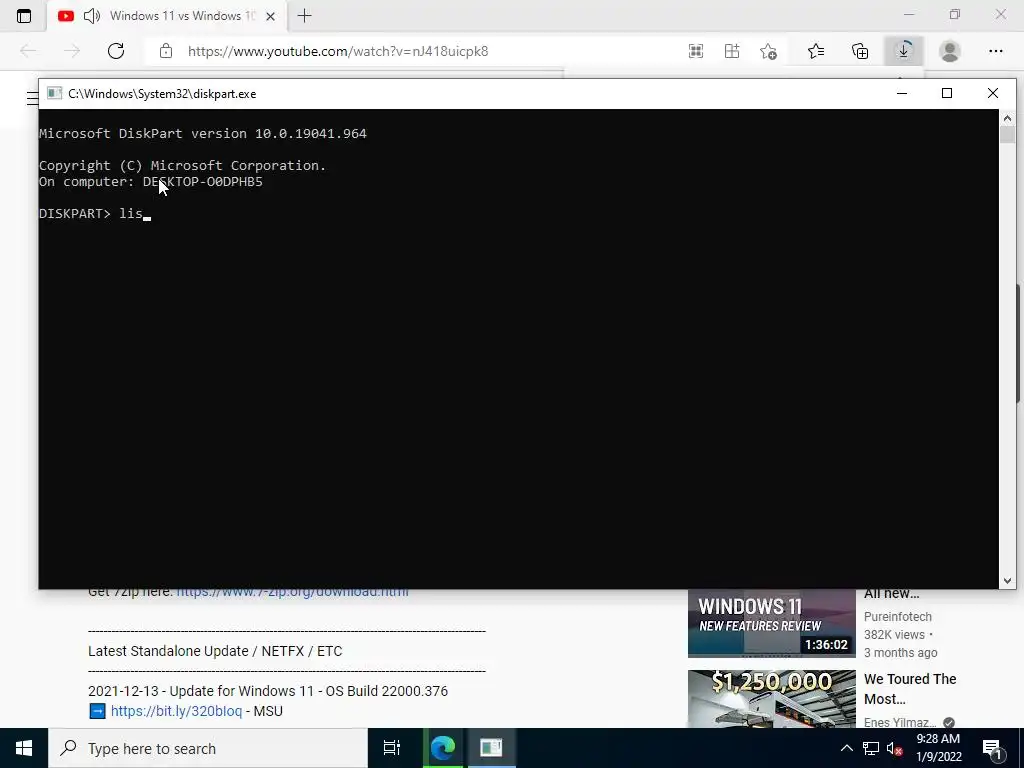Open the Windows Start menu
This screenshot has height=768, width=1024.
tap(24, 748)
